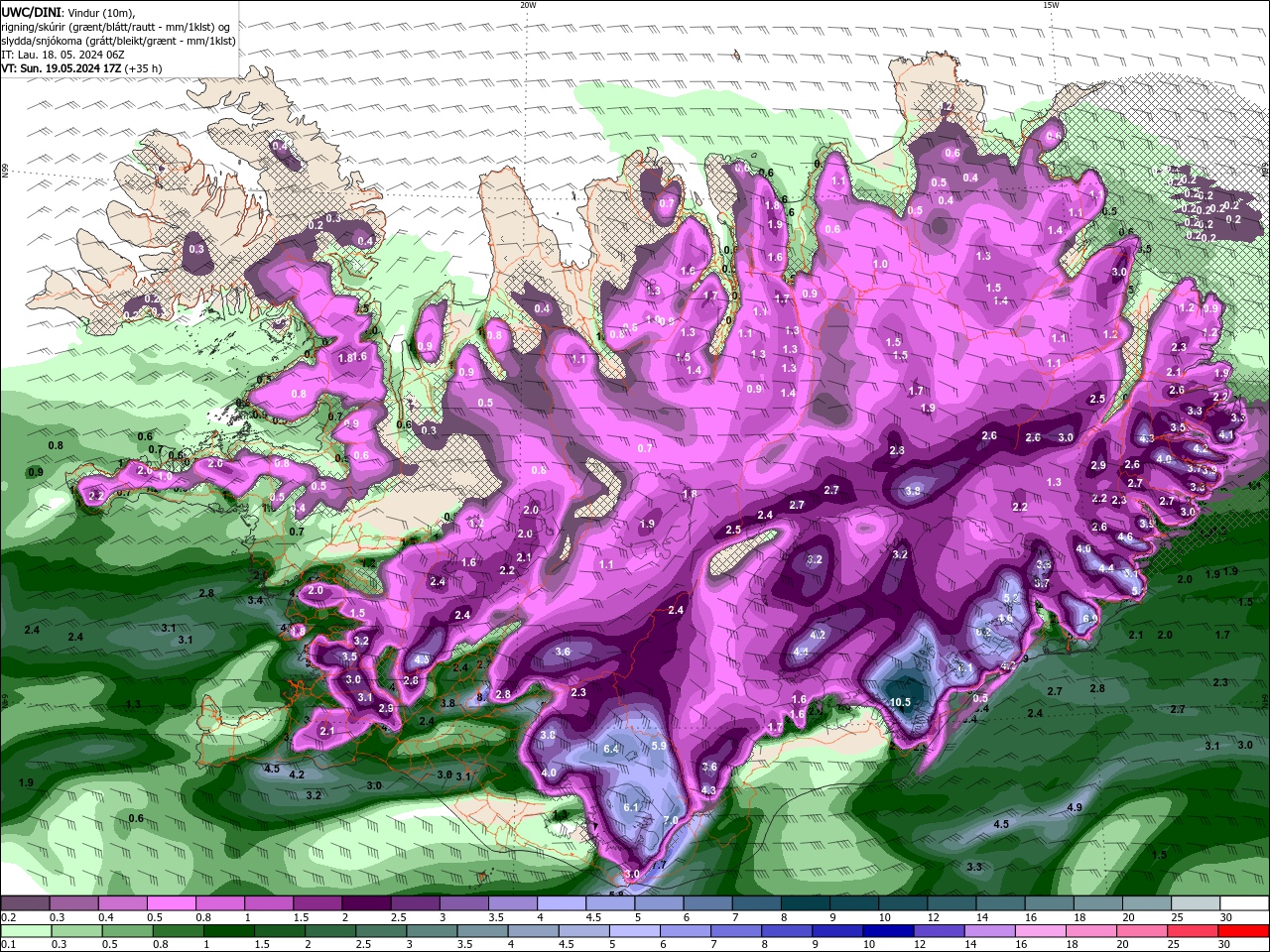The height and width of the screenshot is (952, 1270).
Task: Select the crimson 25 mm rain-scale swatch
Action: tap(1195, 930)
